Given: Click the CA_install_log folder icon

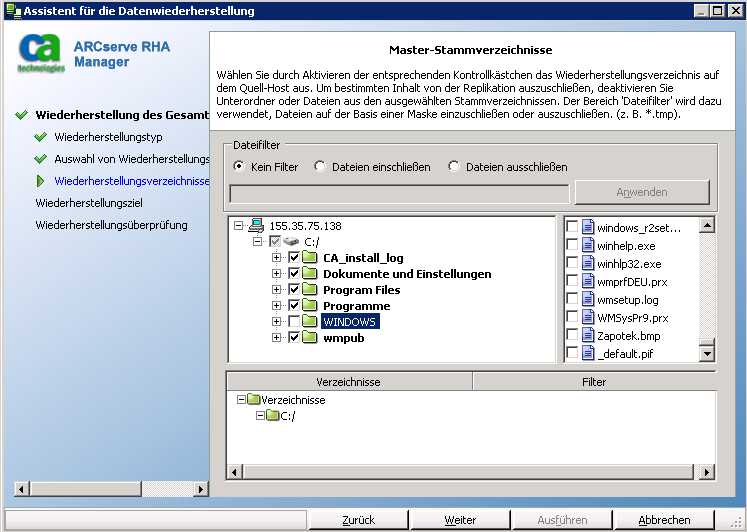Looking at the screenshot, I should tap(310, 258).
